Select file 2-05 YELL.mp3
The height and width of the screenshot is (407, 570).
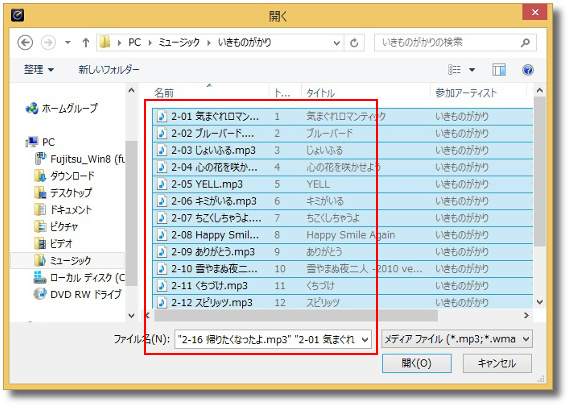342,184
